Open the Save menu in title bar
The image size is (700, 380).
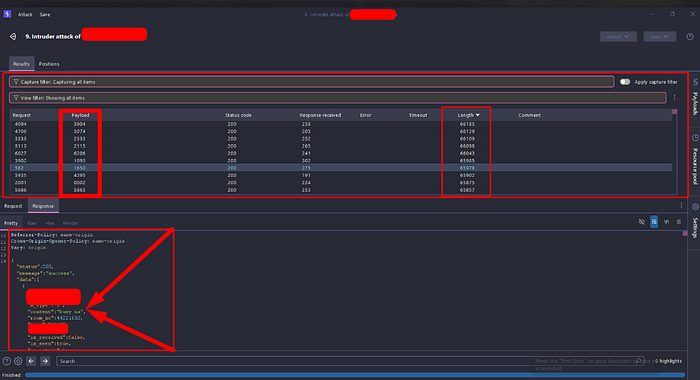[45, 14]
